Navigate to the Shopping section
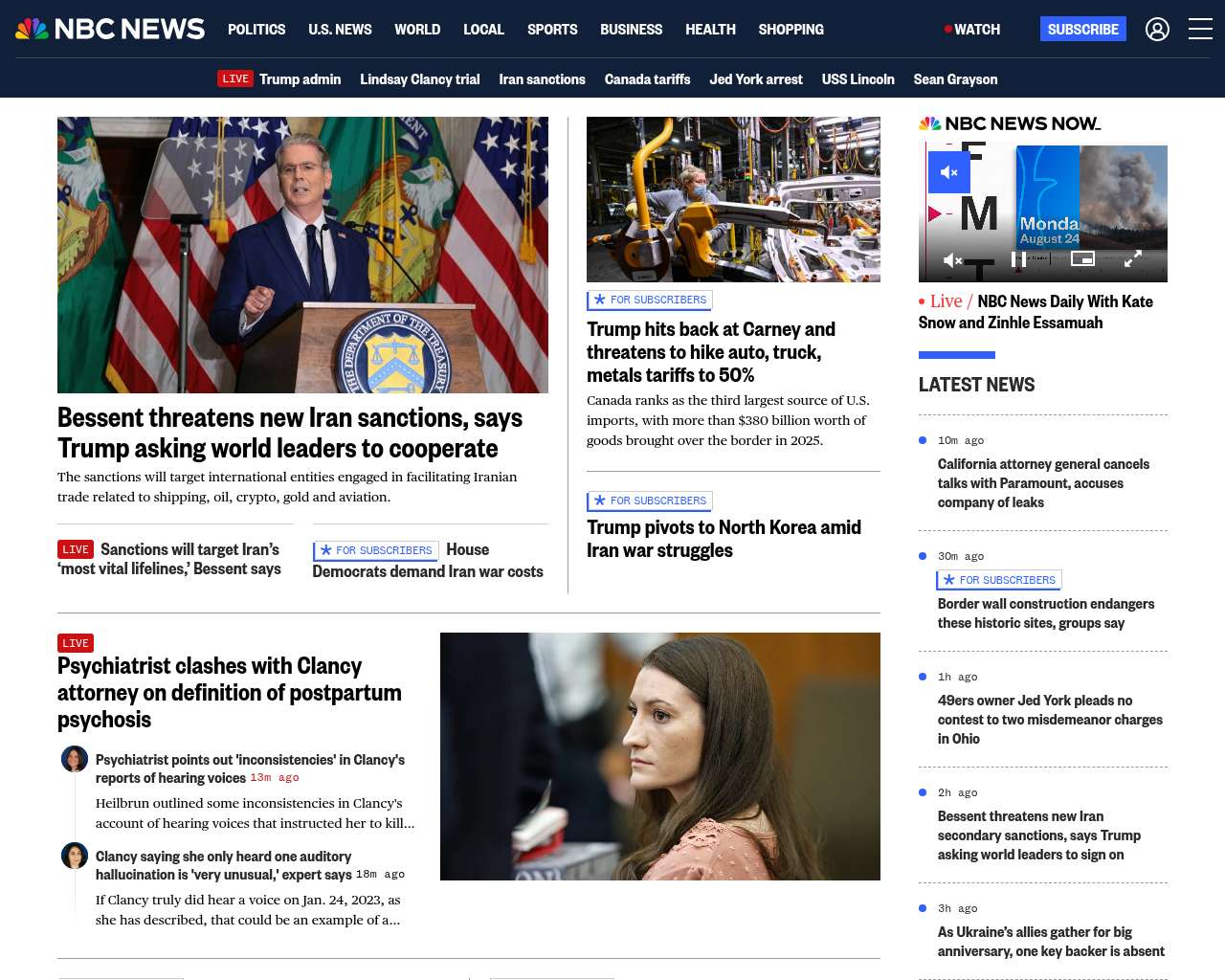The height and width of the screenshot is (980, 1225). tap(791, 30)
